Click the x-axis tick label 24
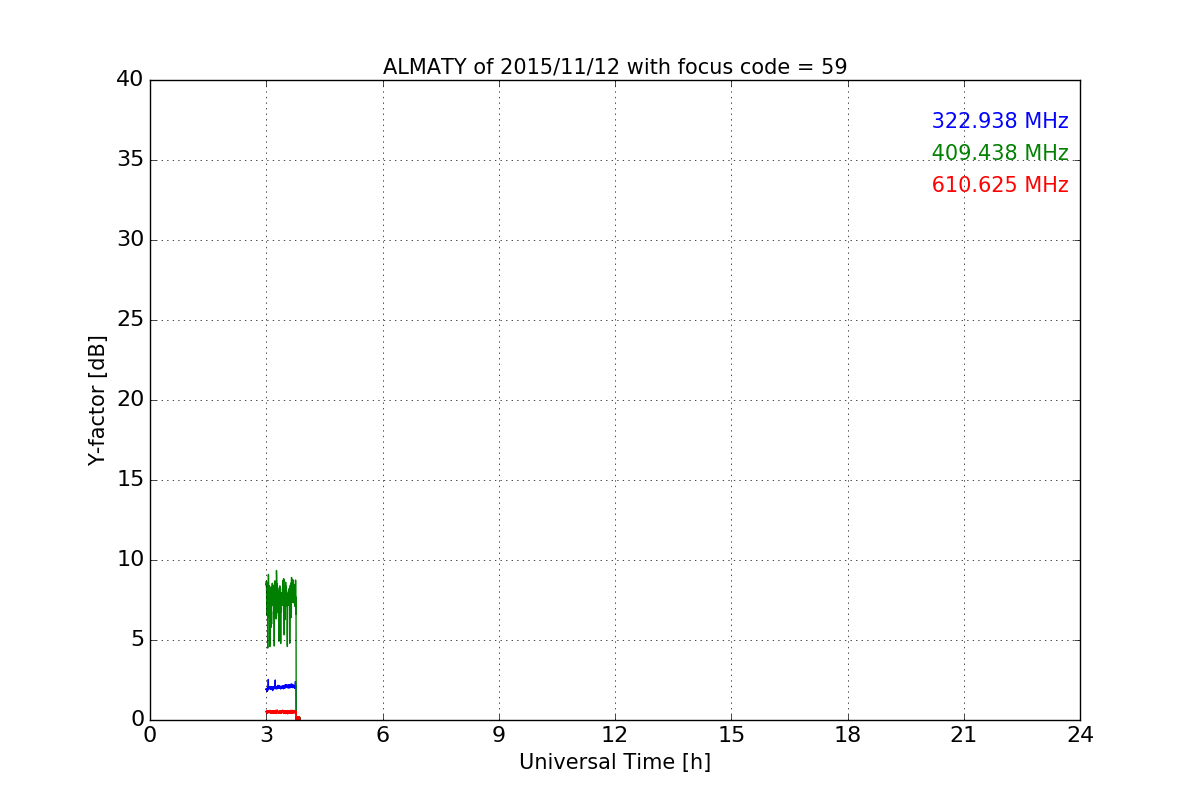This screenshot has height=800, width=1200. (x=1080, y=735)
